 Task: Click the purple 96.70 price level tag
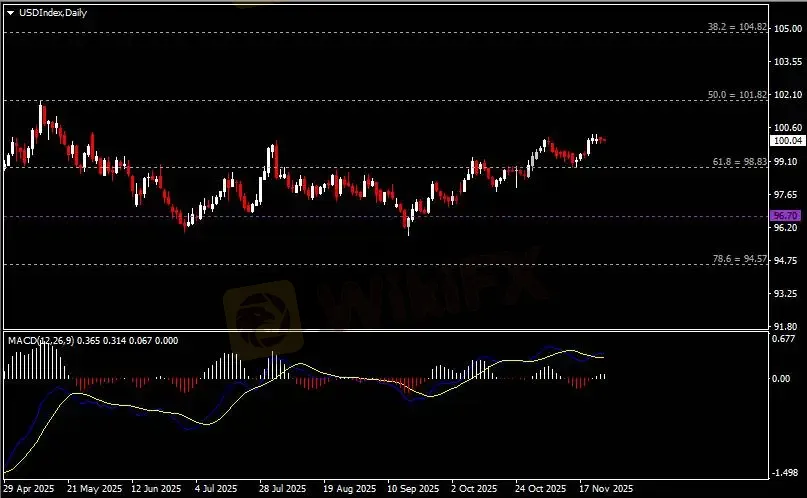[787, 216]
